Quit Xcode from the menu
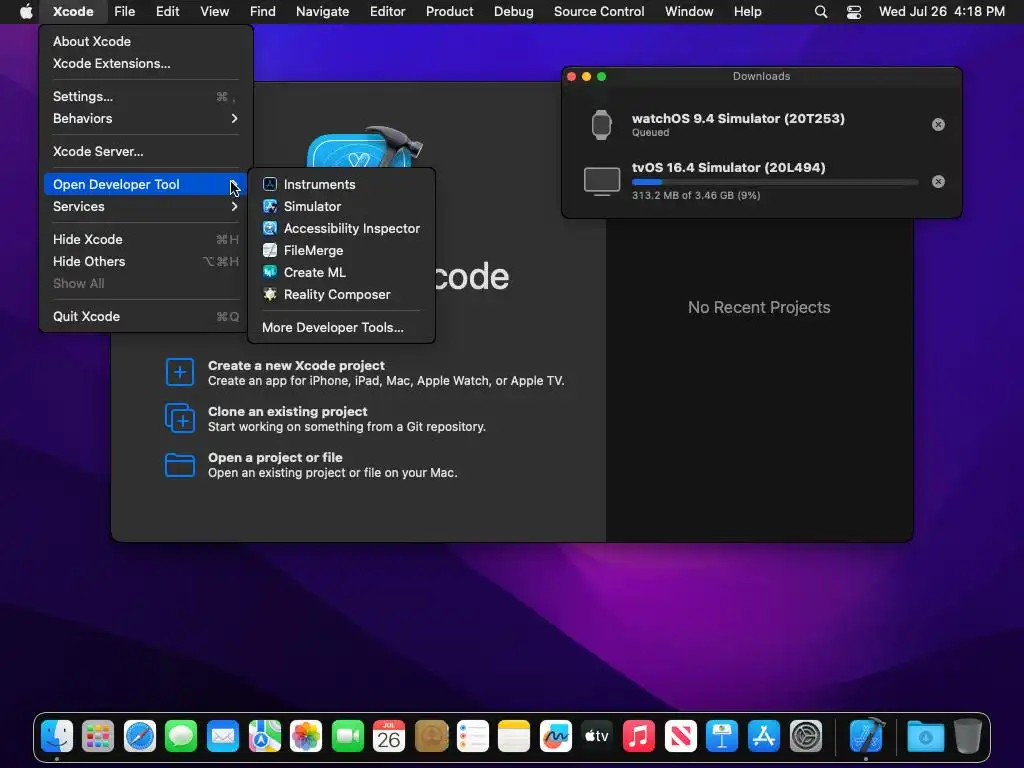 pyautogui.click(x=146, y=316)
